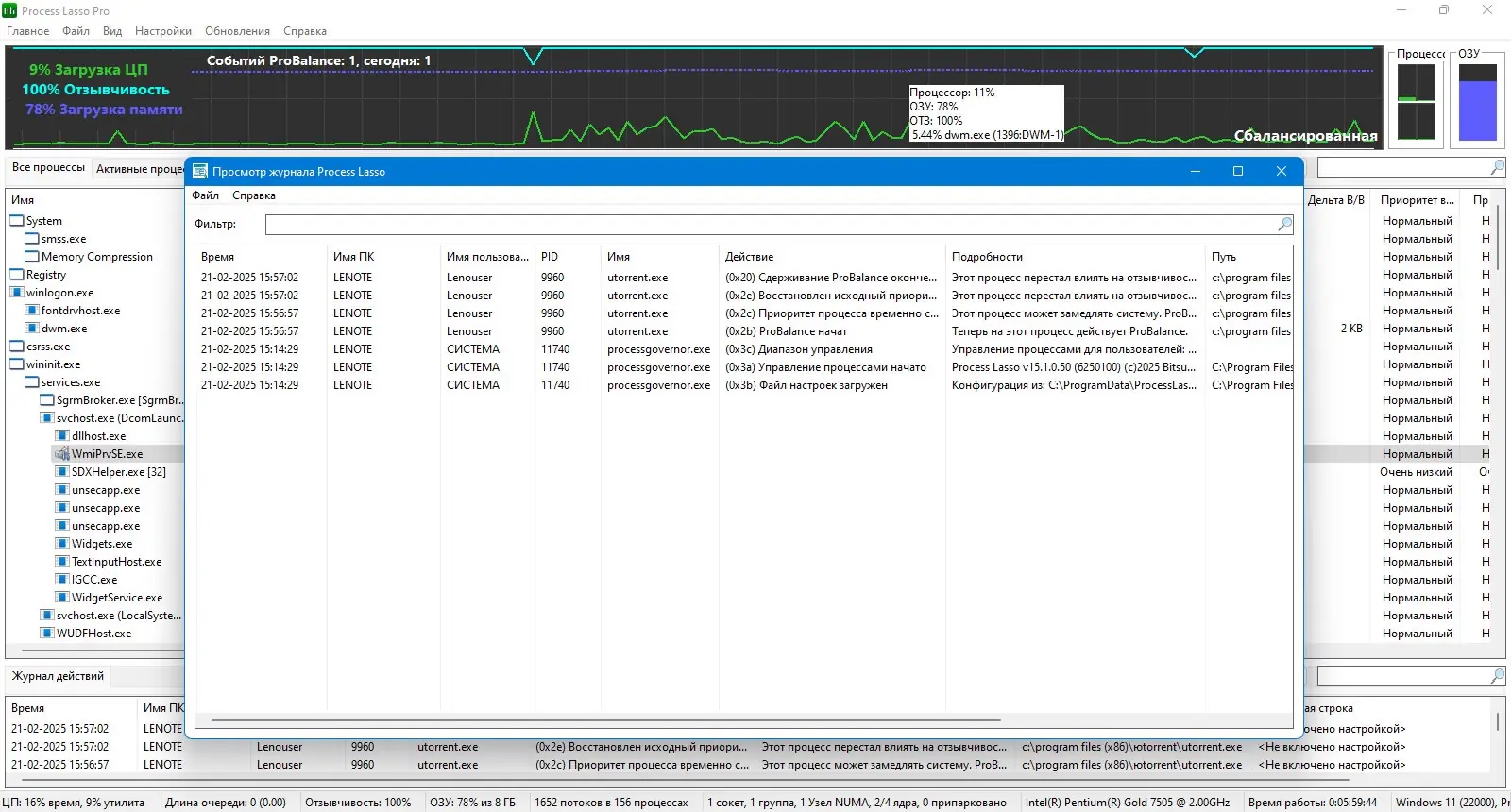Select the services.exe tree node
The height and width of the screenshot is (812, 1511).
pos(71,382)
